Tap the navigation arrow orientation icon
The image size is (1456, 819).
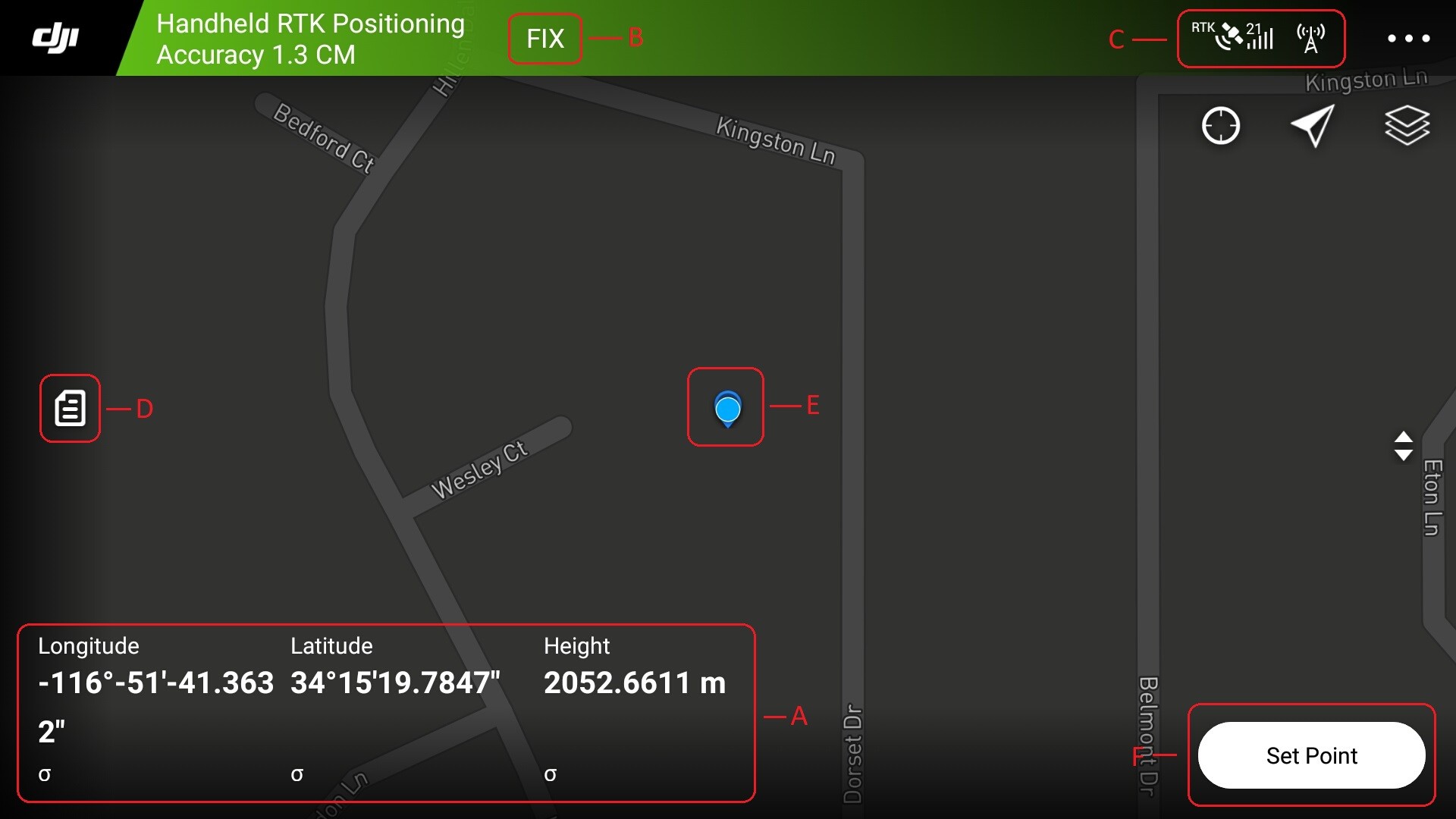(x=1313, y=126)
